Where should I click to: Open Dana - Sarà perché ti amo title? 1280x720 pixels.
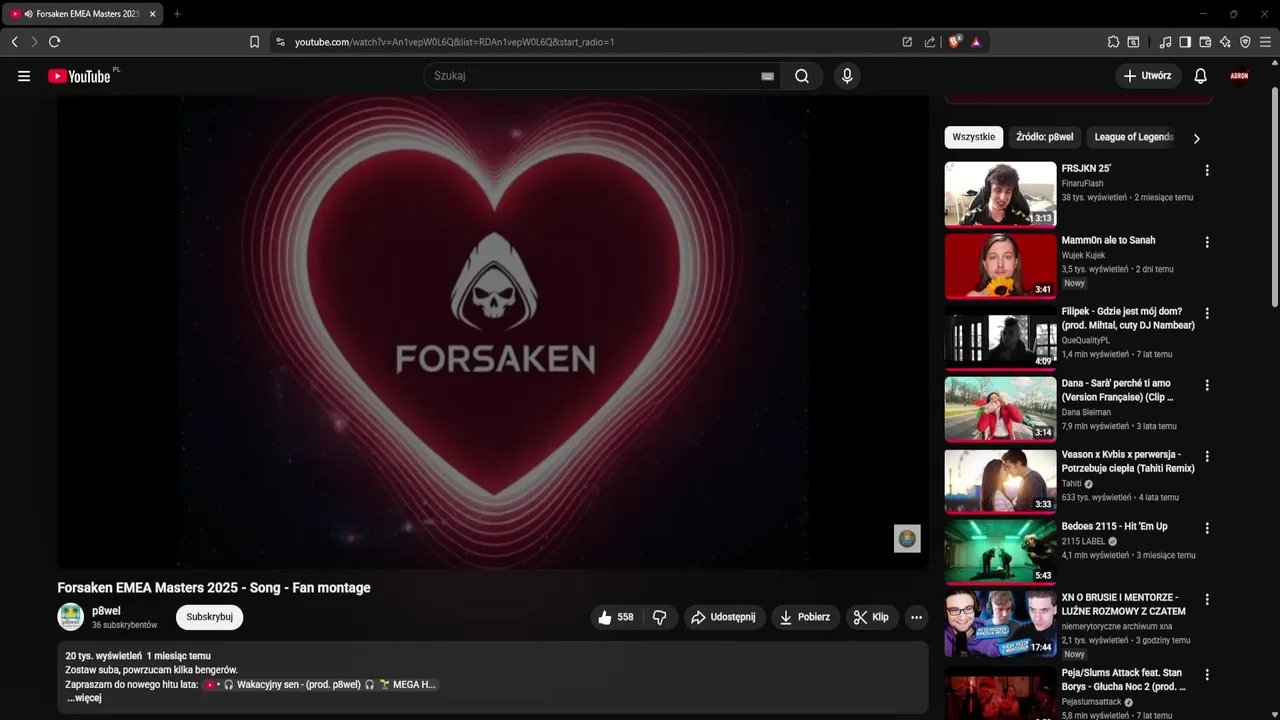1117,390
